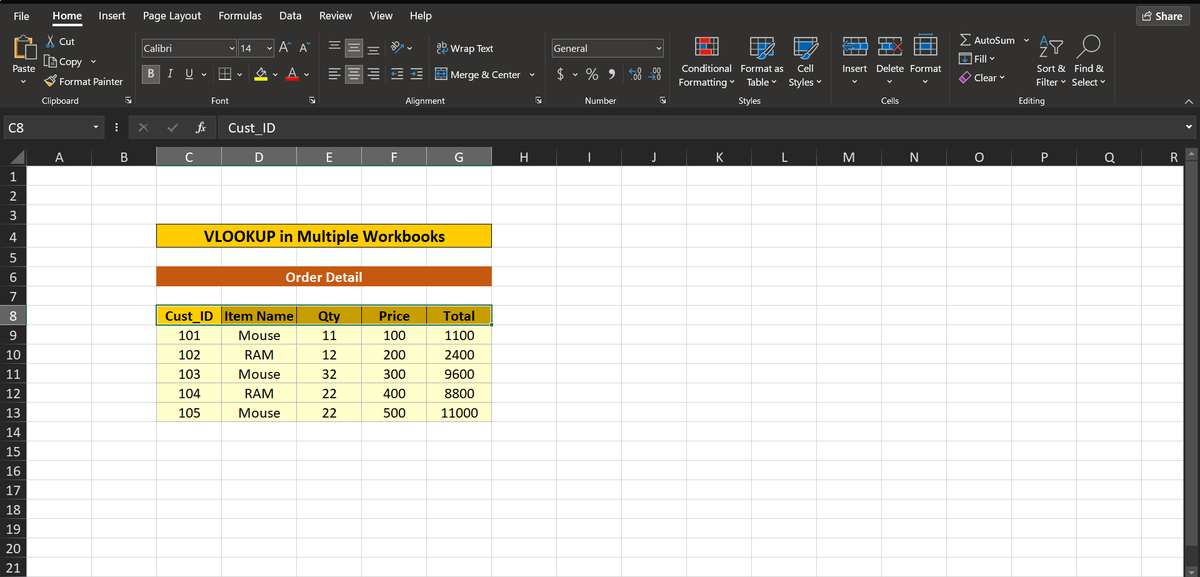The height and width of the screenshot is (577, 1200).
Task: Switch to the Insert tab
Action: click(x=112, y=15)
